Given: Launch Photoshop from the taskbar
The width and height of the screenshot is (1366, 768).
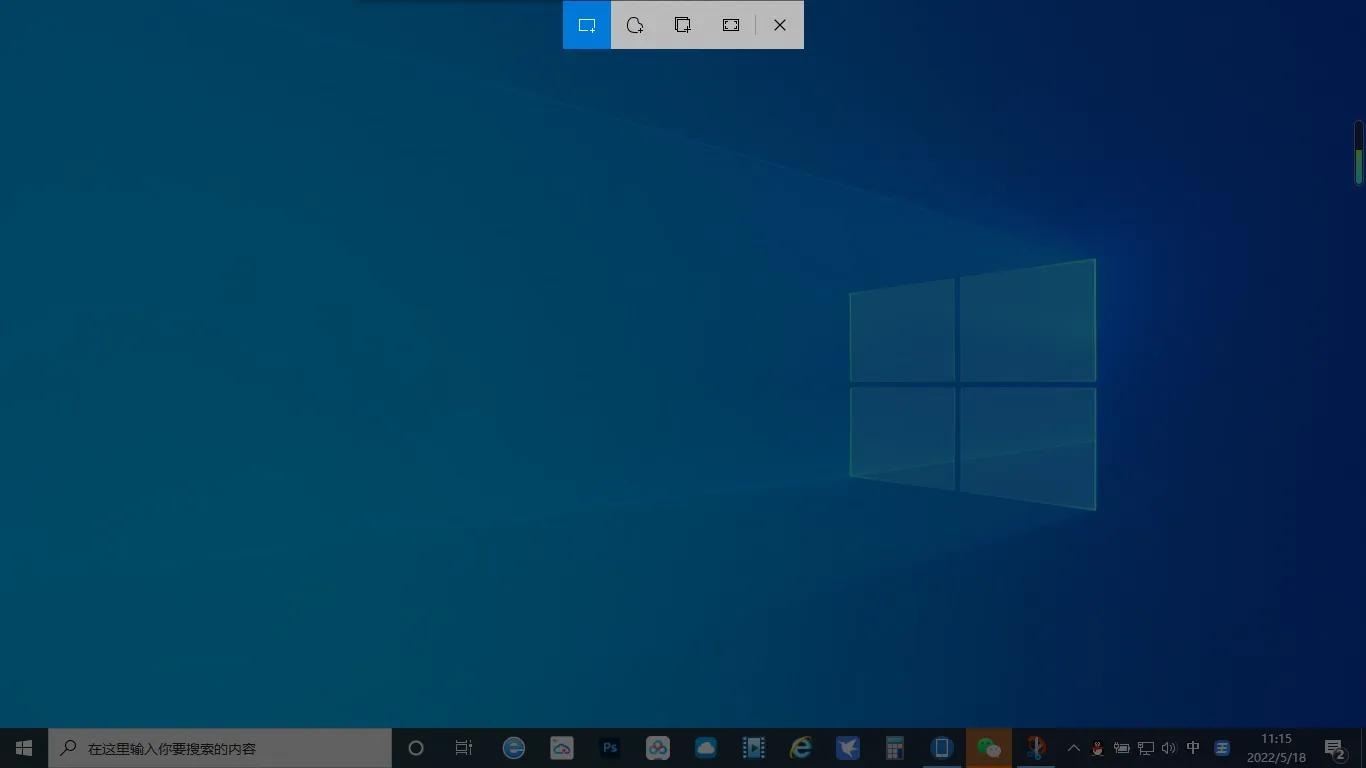Looking at the screenshot, I should (610, 748).
